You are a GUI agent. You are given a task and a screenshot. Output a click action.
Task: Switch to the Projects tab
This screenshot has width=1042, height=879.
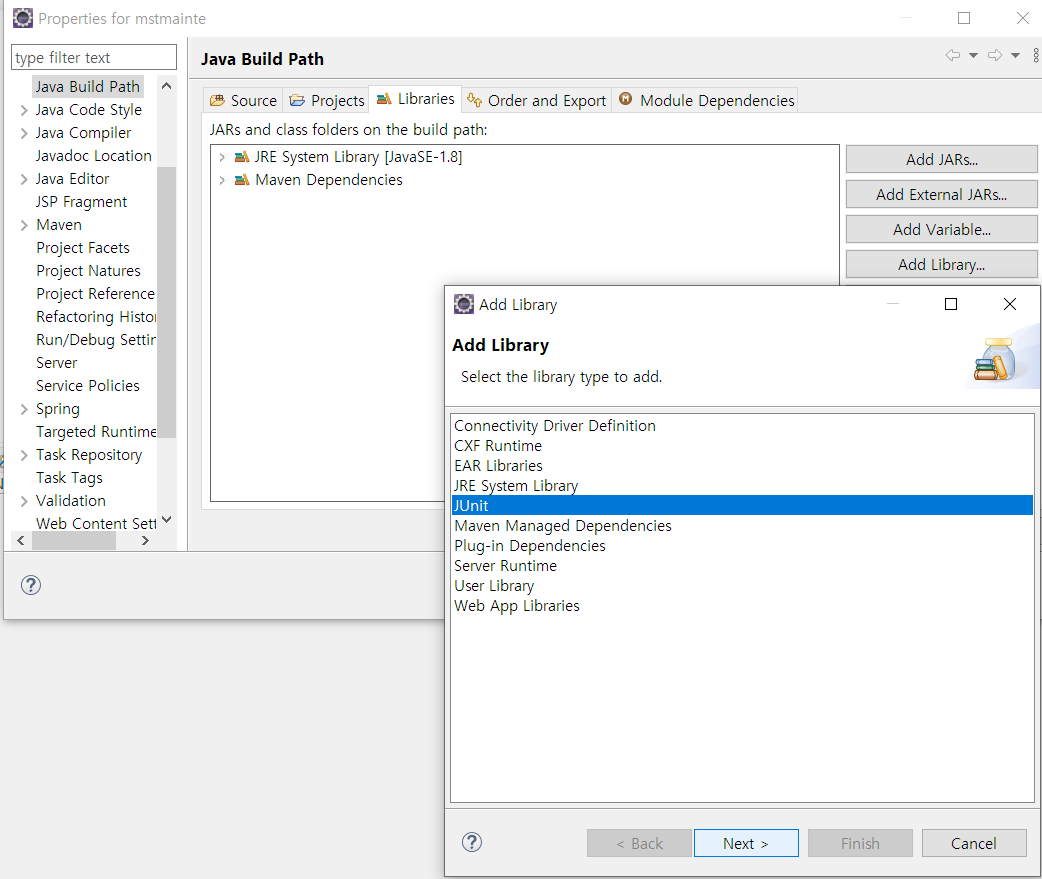pos(327,100)
